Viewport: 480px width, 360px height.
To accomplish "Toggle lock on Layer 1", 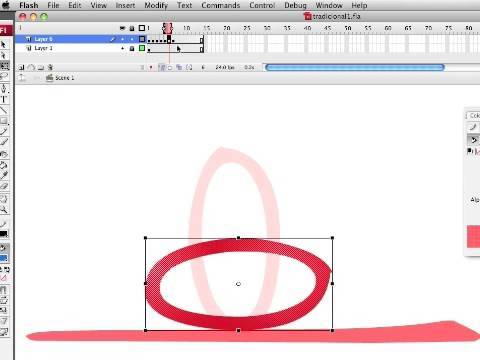I will point(132,48).
